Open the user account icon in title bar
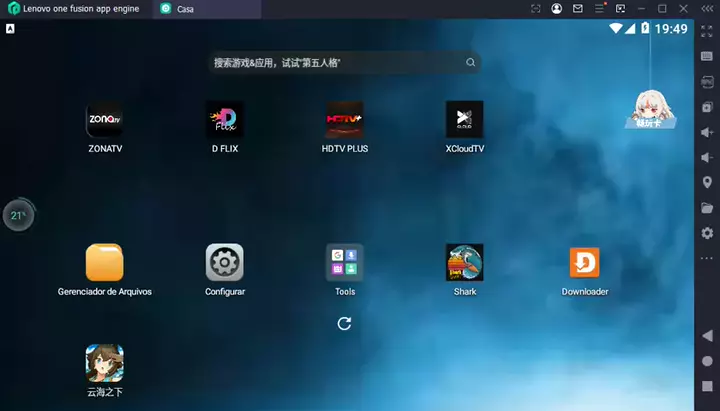720x411 pixels. 556,8
